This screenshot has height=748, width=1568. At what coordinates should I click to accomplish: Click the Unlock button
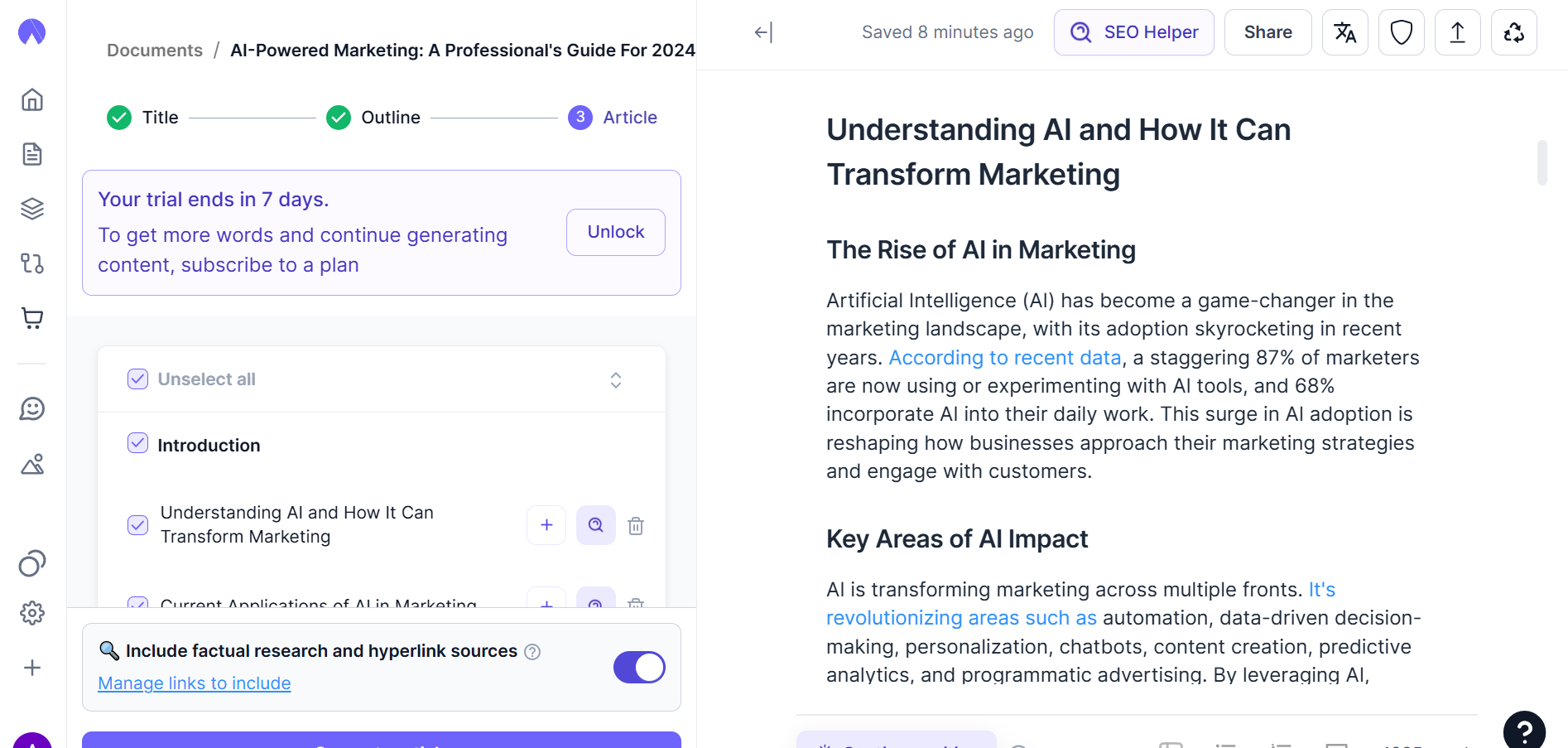pyautogui.click(x=616, y=232)
